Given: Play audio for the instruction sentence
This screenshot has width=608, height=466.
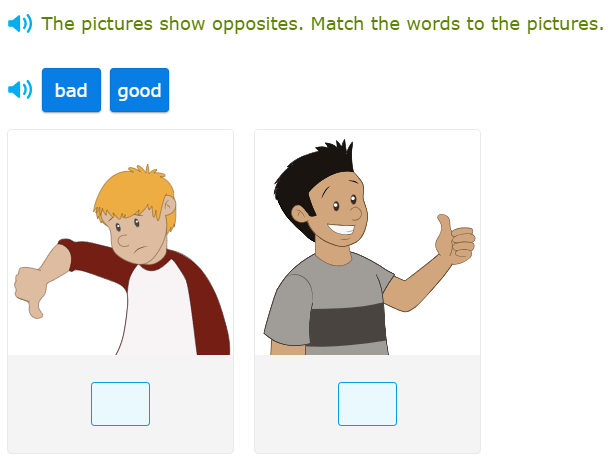Looking at the screenshot, I should pyautogui.click(x=20, y=23).
